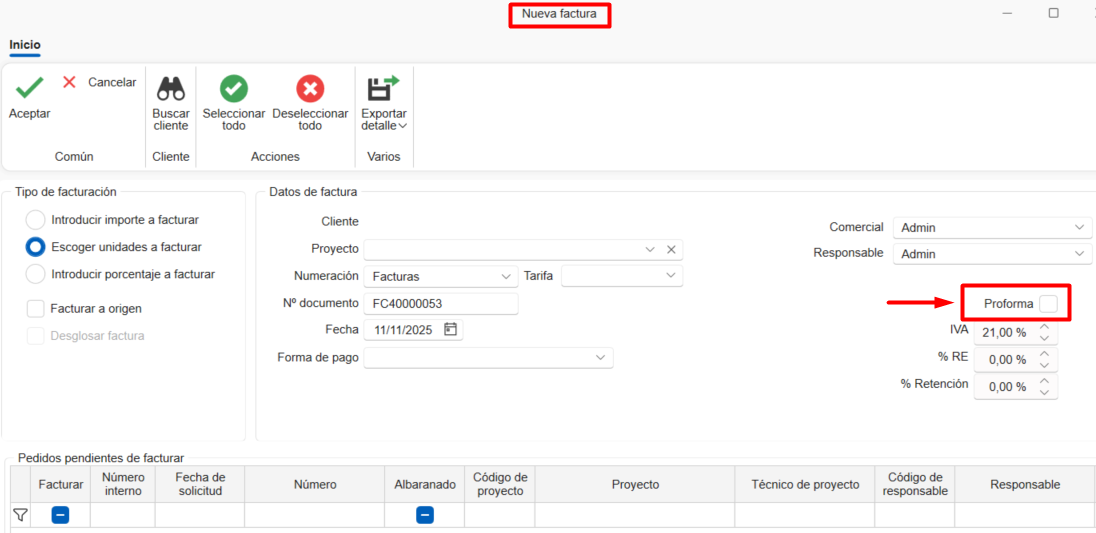Viewport: 1096px width, 533px height.
Task: Click the red Cancelar X icon
Action: pos(69,82)
